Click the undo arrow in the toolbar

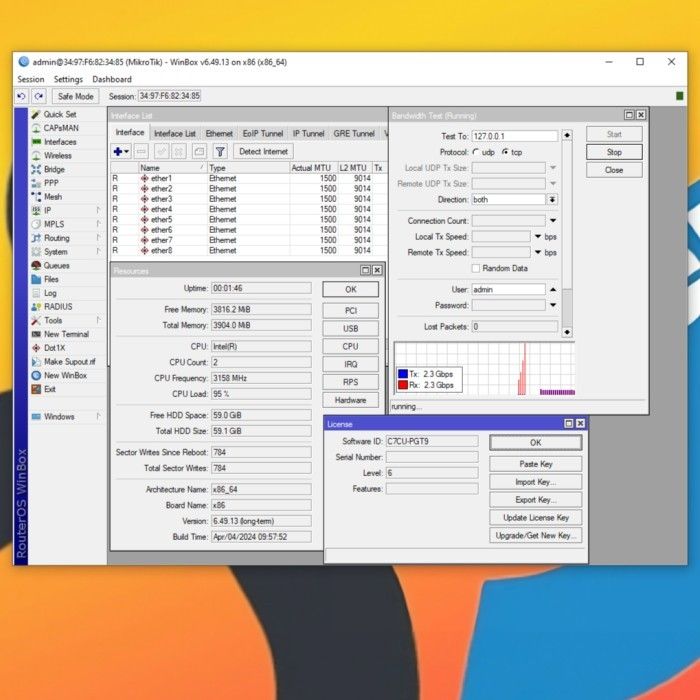[x=22, y=96]
